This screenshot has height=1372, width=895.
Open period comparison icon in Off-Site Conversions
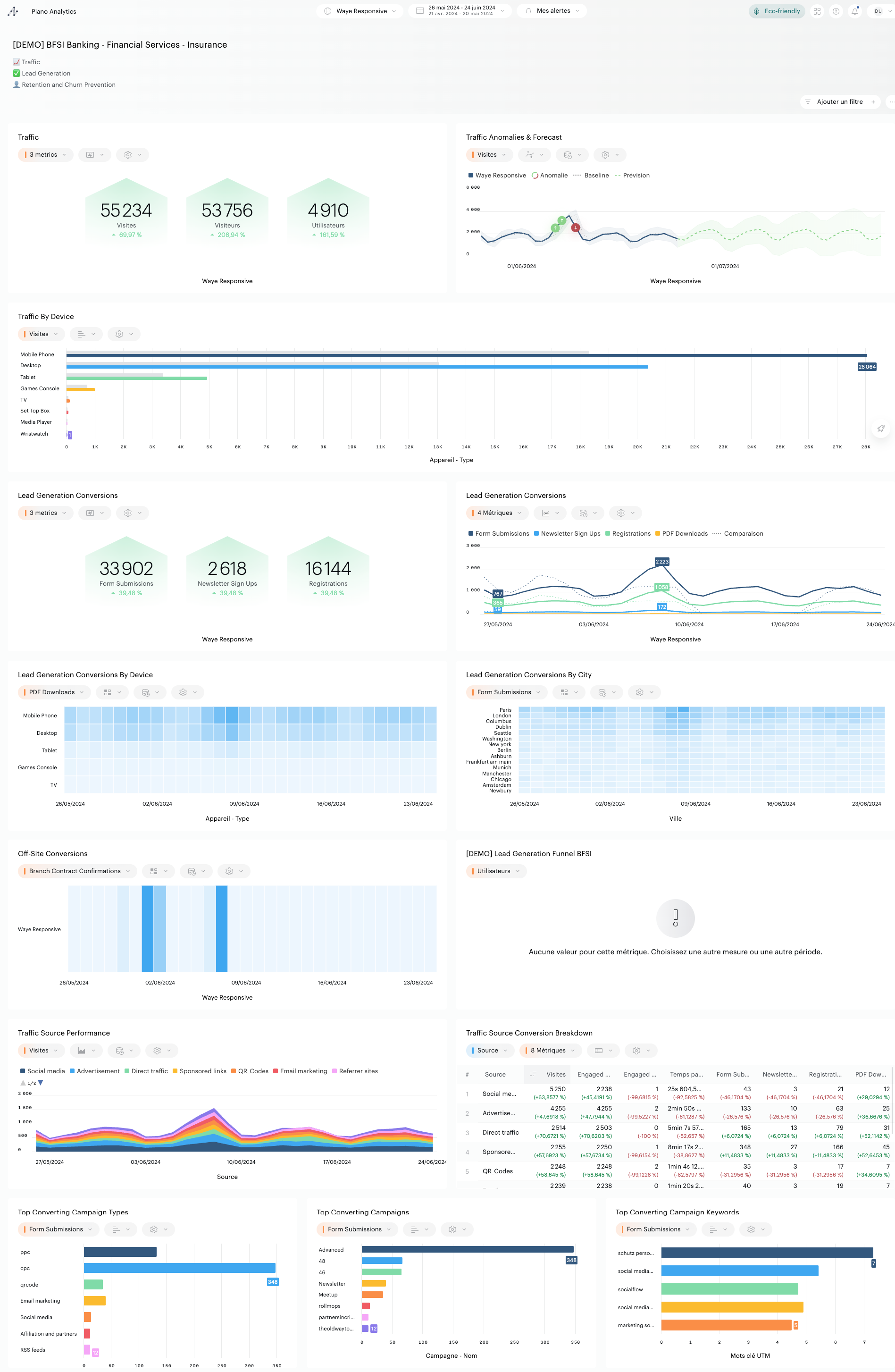pos(197,871)
